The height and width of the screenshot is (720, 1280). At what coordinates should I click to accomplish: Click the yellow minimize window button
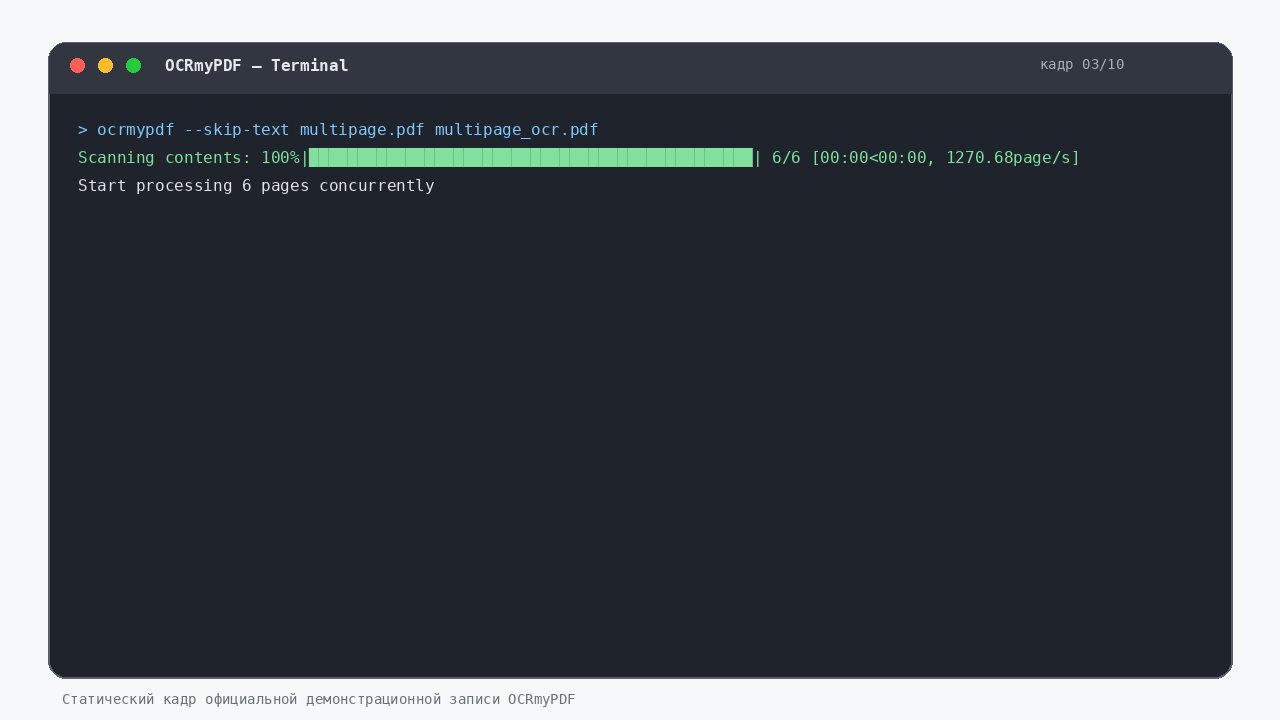tap(105, 65)
